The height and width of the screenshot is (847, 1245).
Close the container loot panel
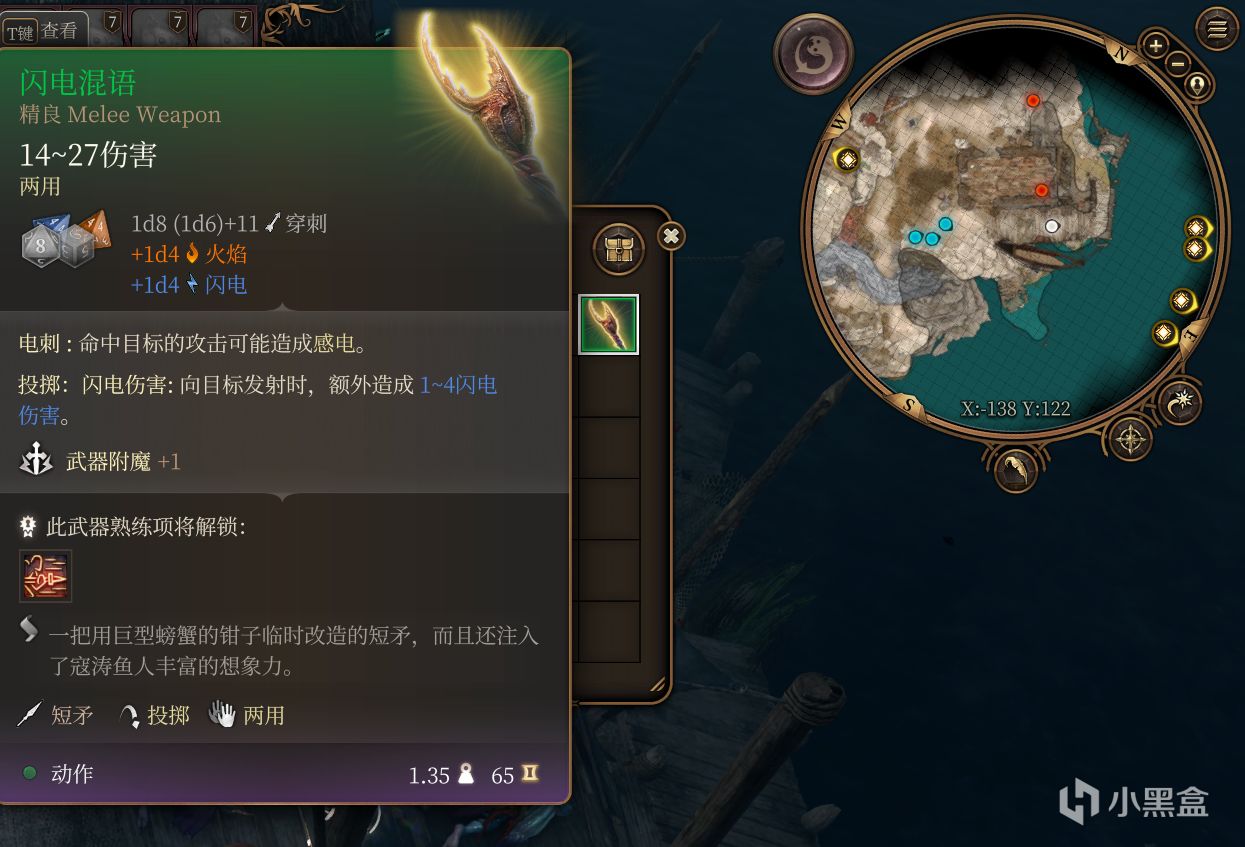672,236
